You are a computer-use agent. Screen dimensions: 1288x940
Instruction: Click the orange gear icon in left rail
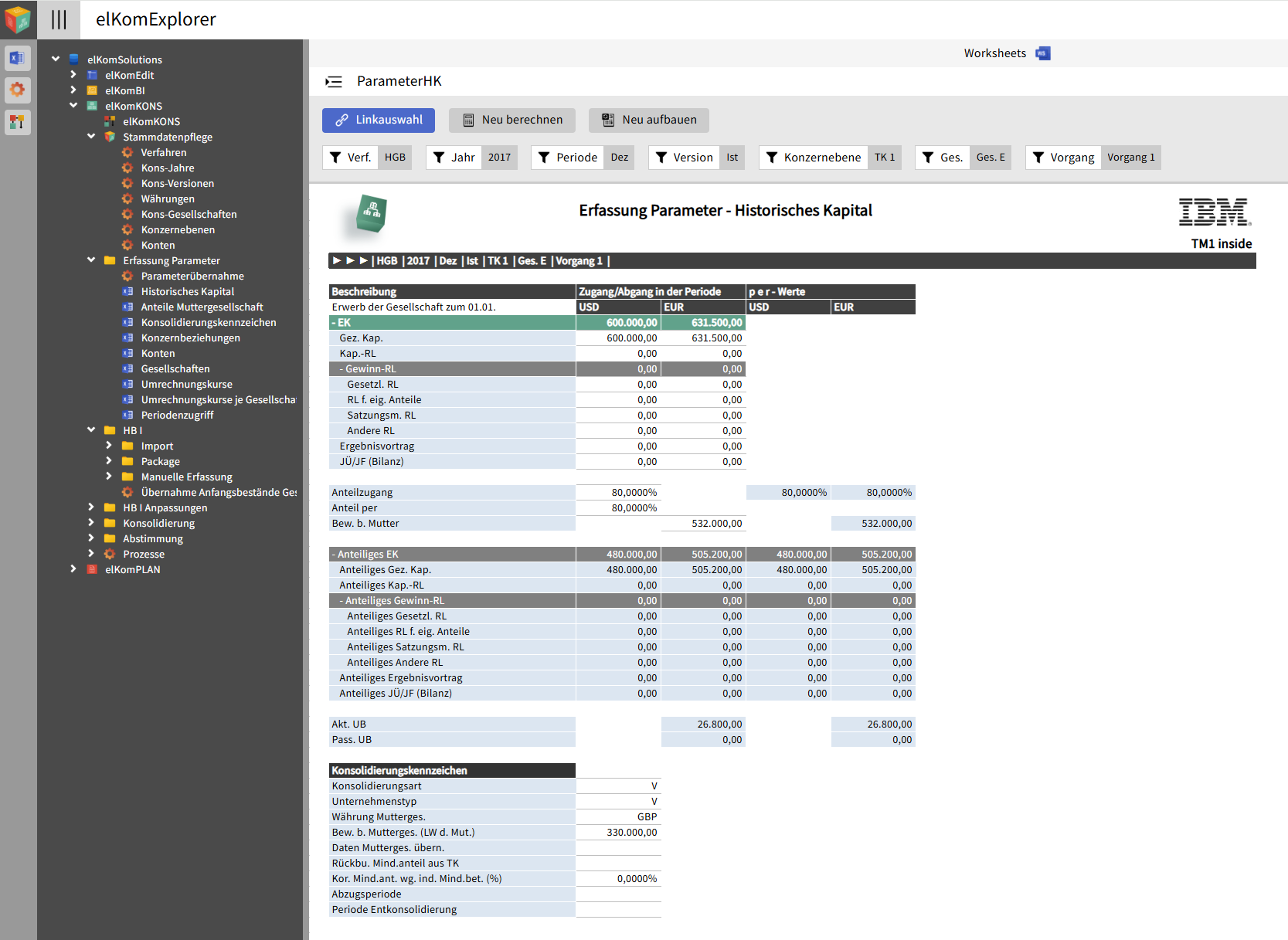tap(18, 90)
